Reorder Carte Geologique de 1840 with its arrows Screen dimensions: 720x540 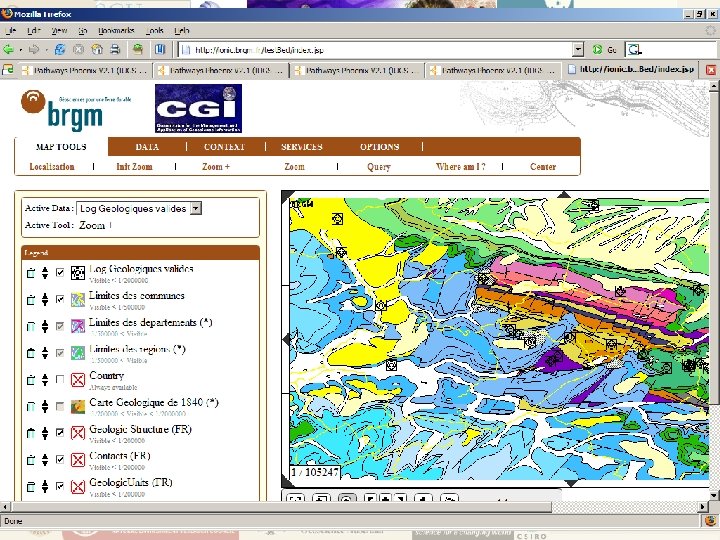tap(45, 406)
